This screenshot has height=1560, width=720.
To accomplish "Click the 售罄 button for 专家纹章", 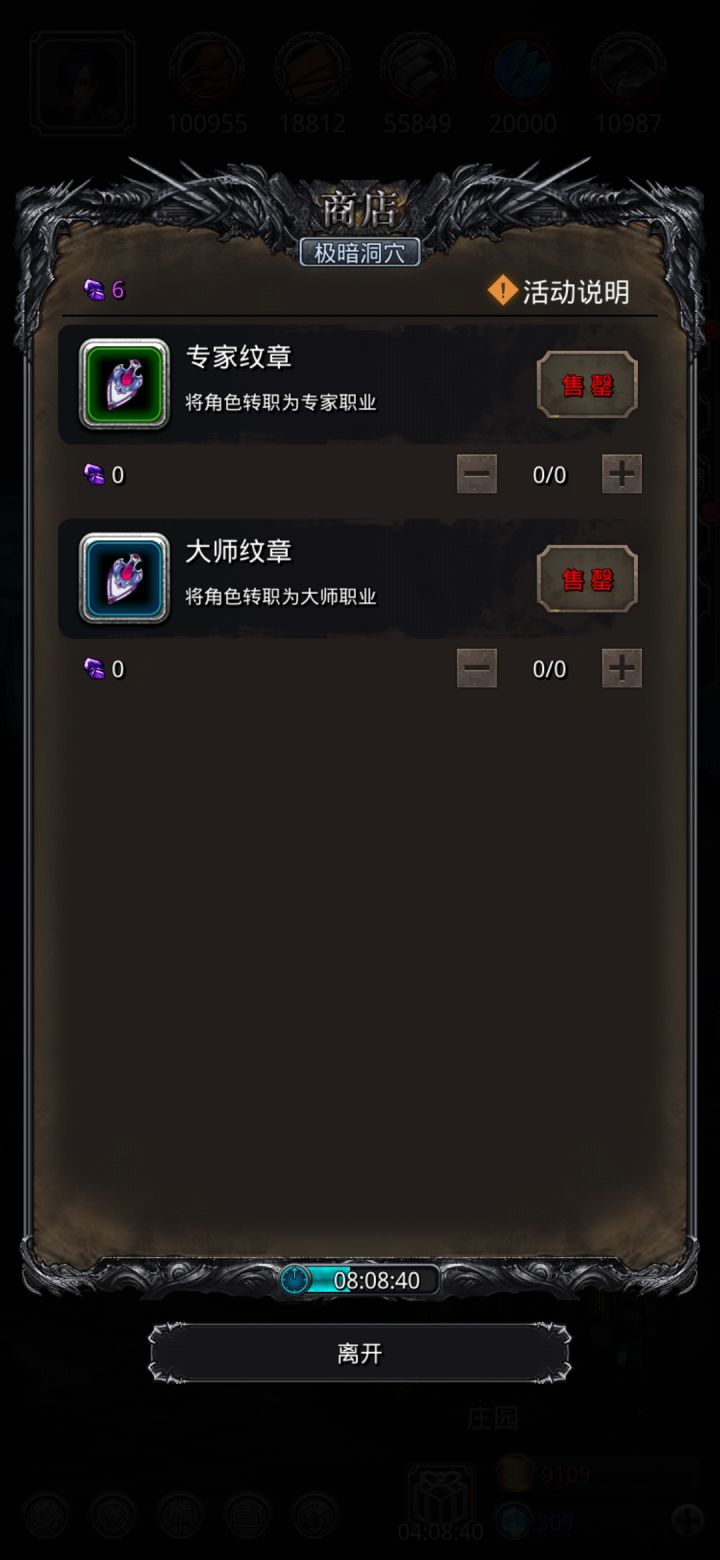I will 587,384.
